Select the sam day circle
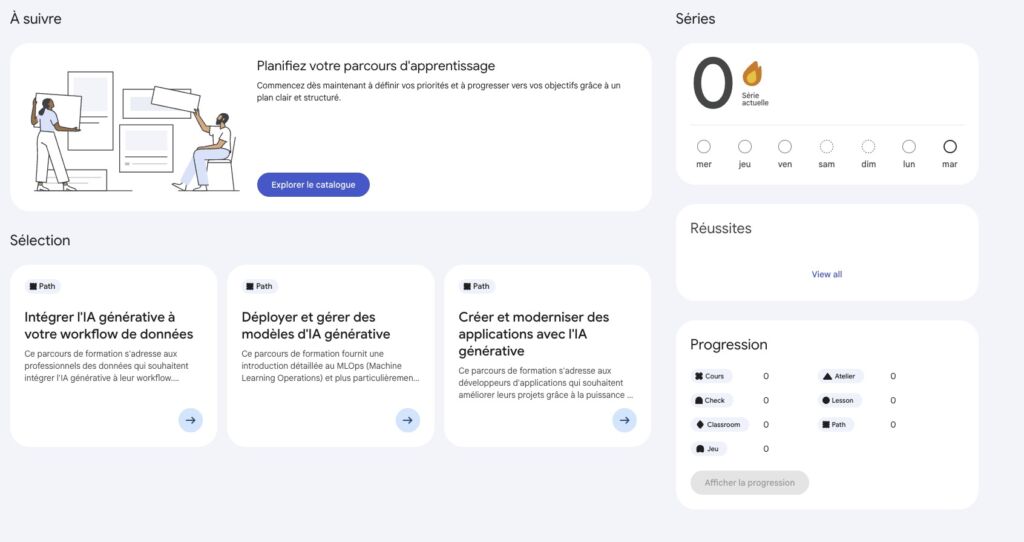 click(x=826, y=147)
